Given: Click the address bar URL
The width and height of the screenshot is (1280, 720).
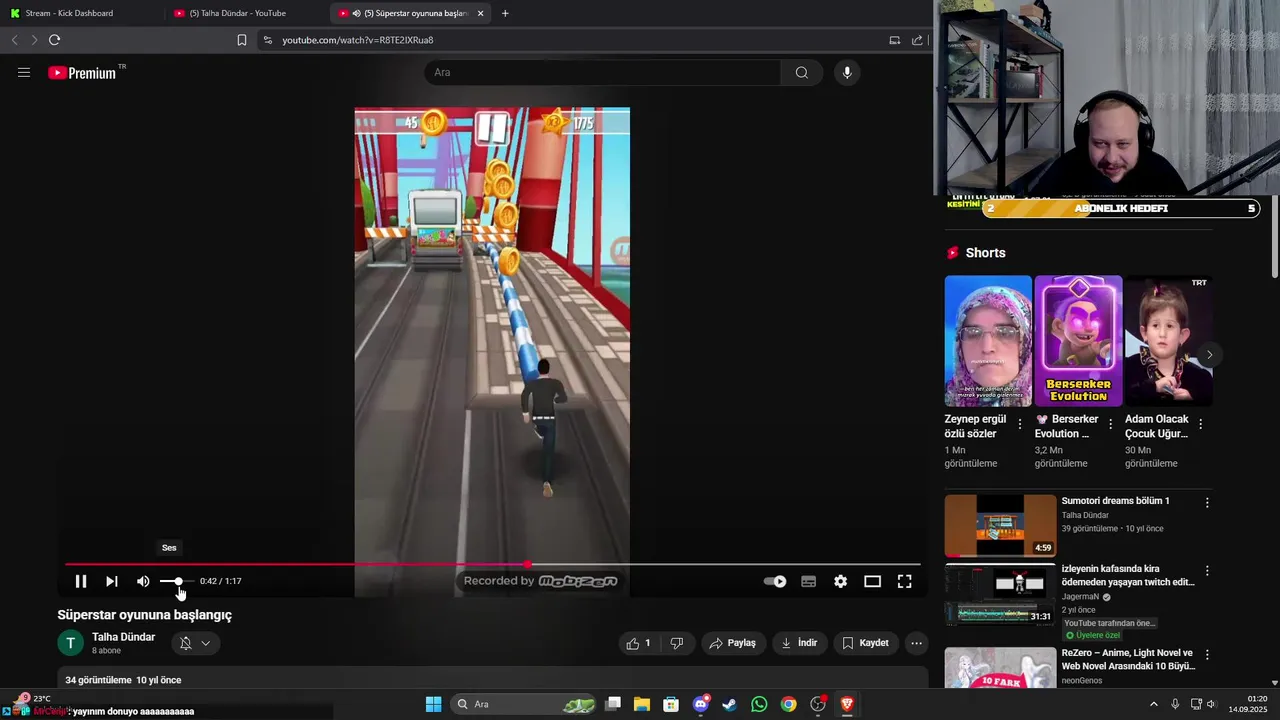Looking at the screenshot, I should (357, 40).
